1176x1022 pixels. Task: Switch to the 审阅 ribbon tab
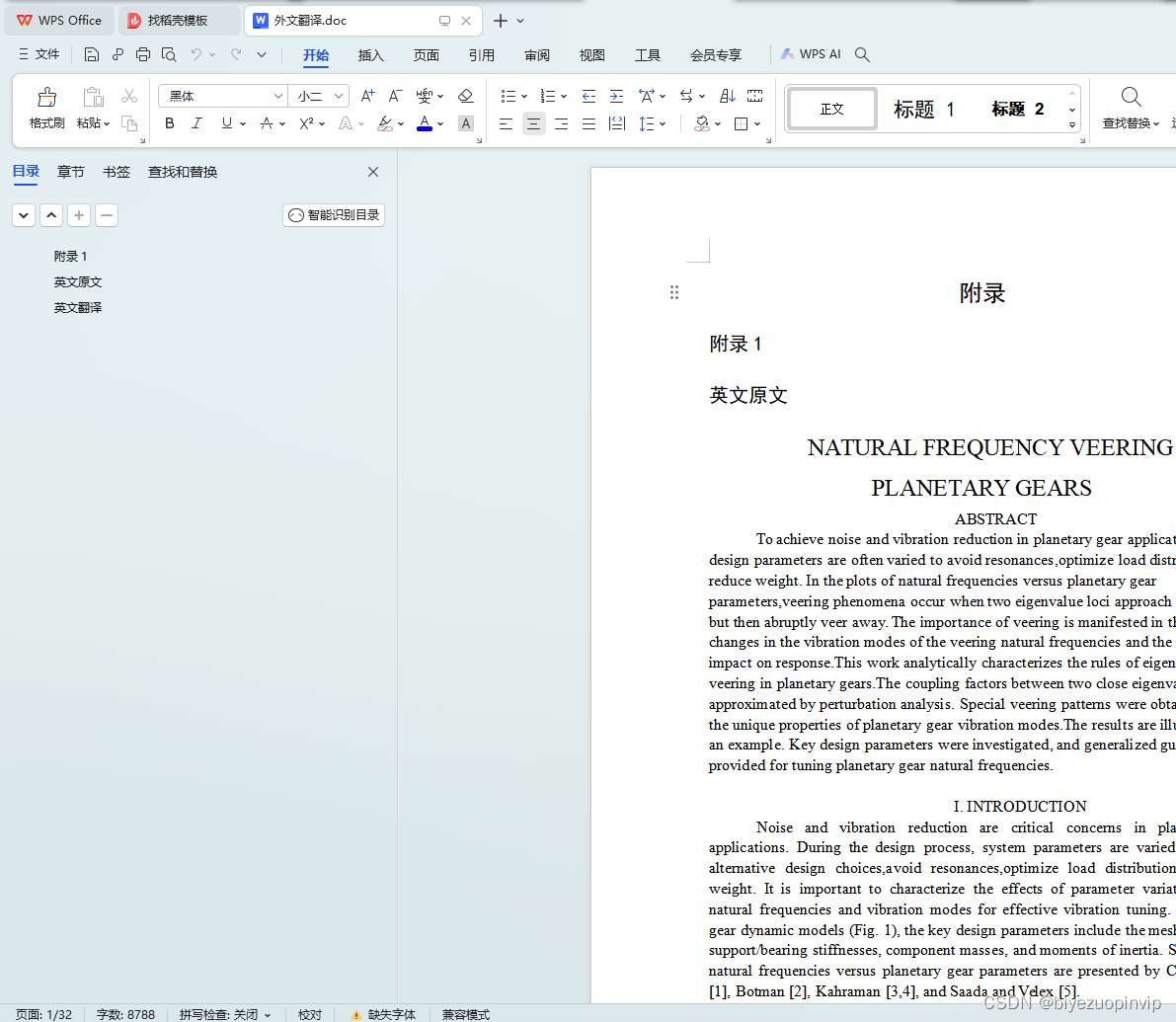click(x=537, y=54)
